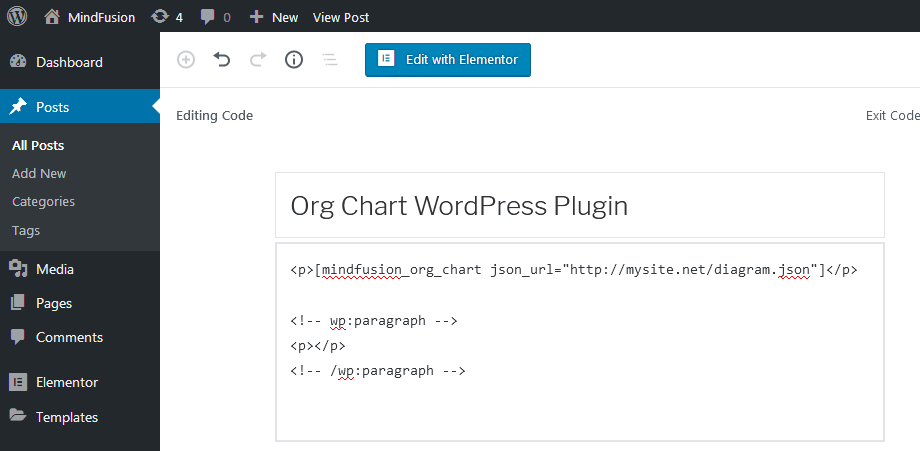Open the Categories submenu item
The image size is (920, 451).
tap(43, 201)
